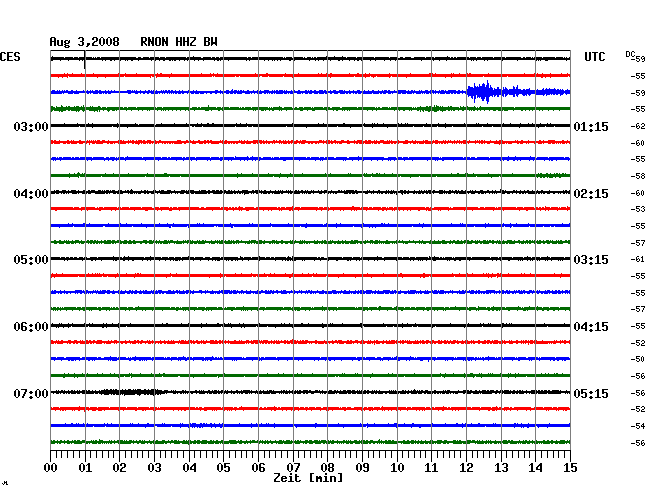
Task: Select the 01:15 UTC time label
Action: (x=591, y=126)
